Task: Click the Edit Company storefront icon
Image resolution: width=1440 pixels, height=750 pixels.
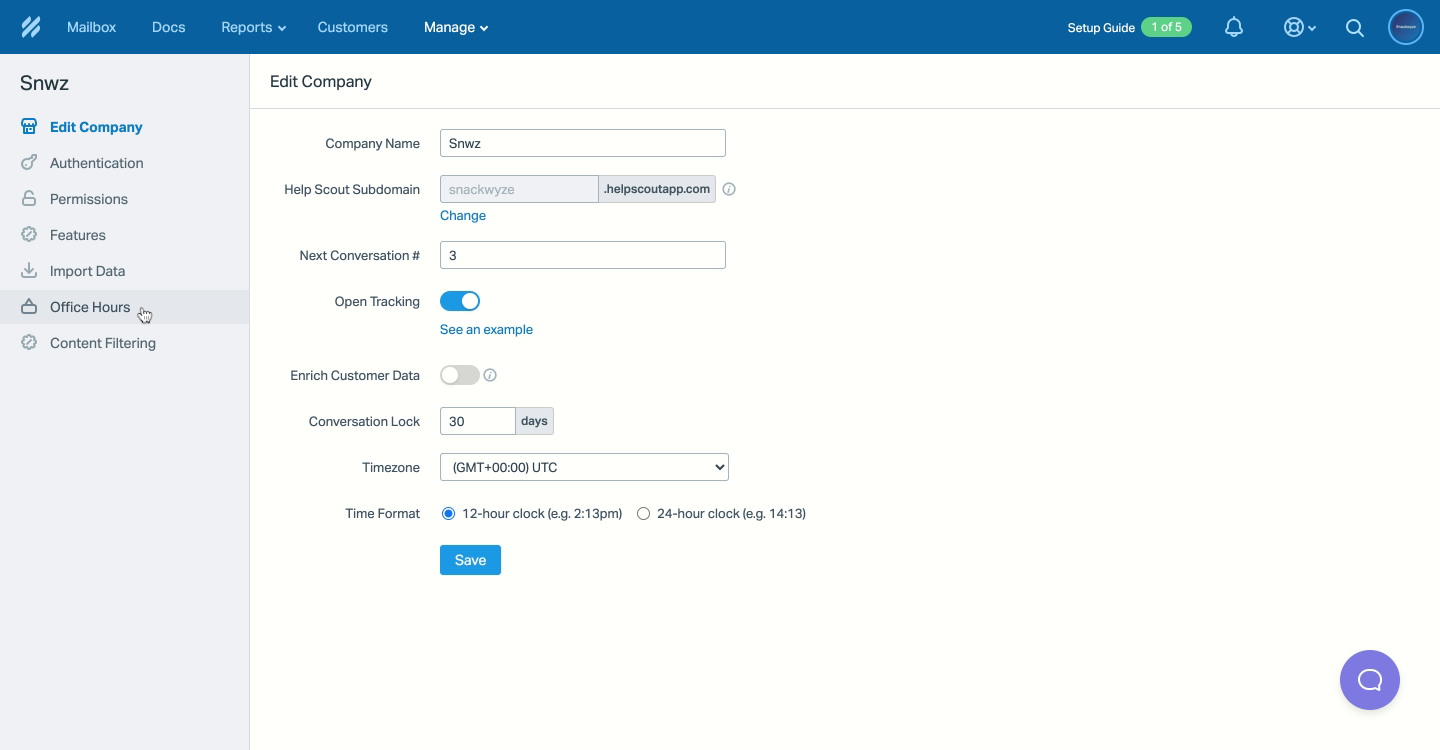Action: (29, 127)
